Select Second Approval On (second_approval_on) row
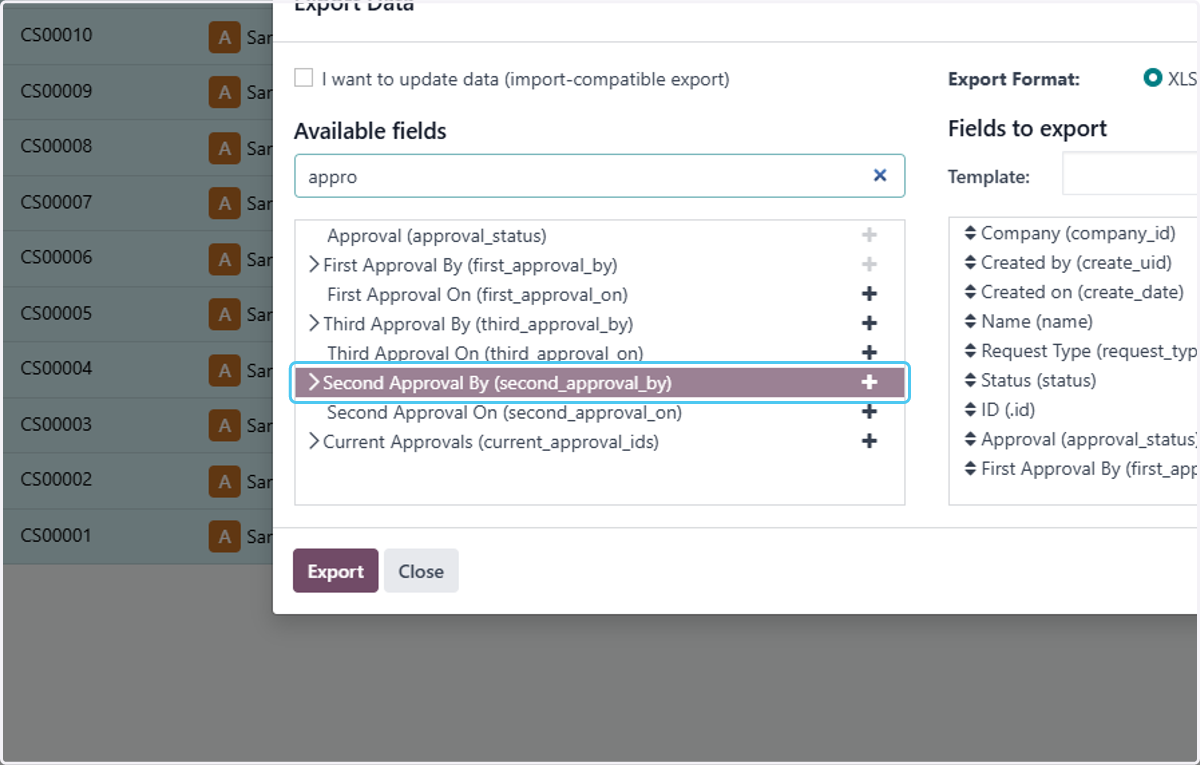This screenshot has height=765, width=1200. click(x=600, y=412)
